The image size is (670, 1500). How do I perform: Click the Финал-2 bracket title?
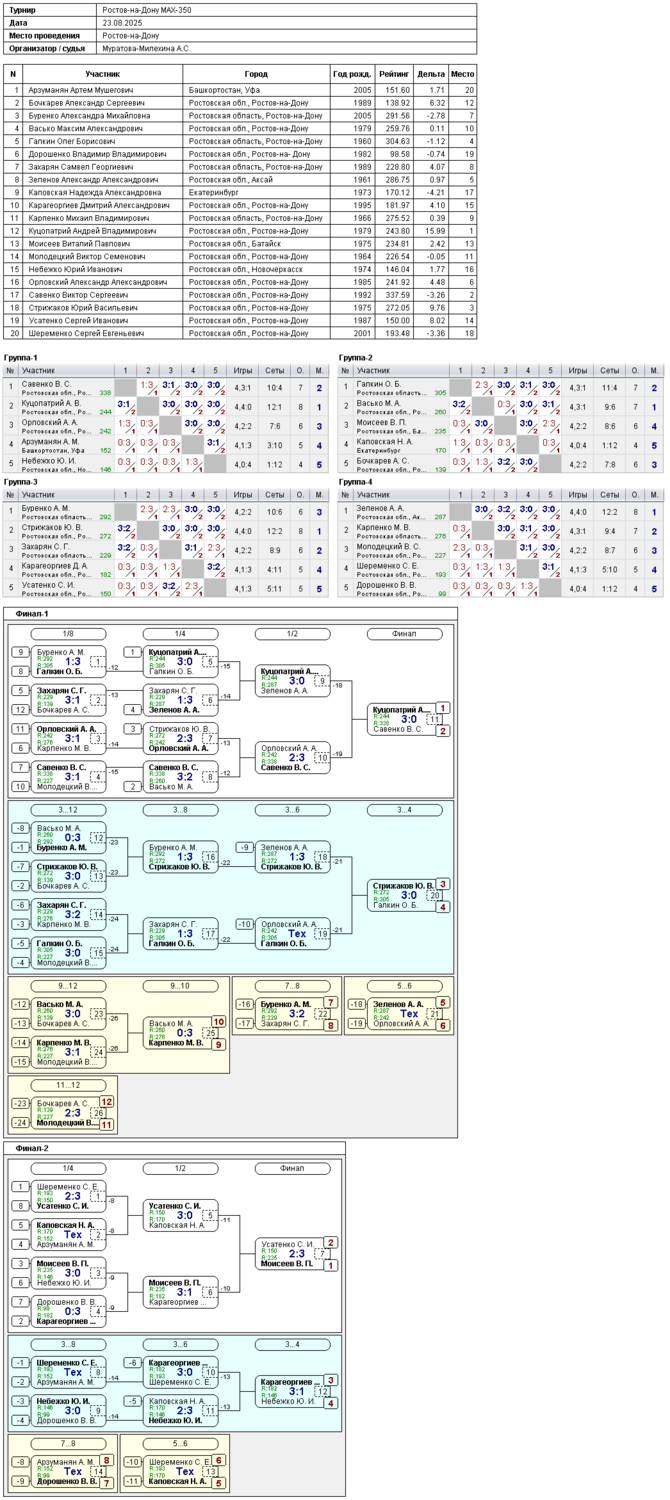(x=32, y=1148)
